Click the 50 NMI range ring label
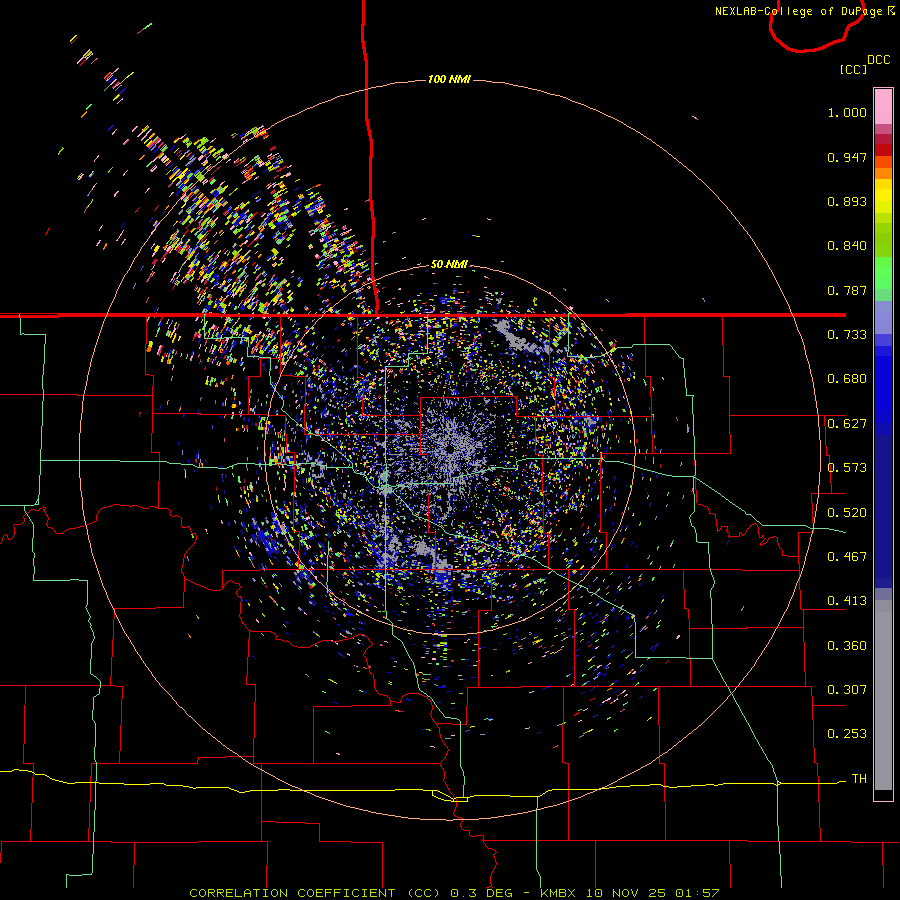 (x=449, y=264)
